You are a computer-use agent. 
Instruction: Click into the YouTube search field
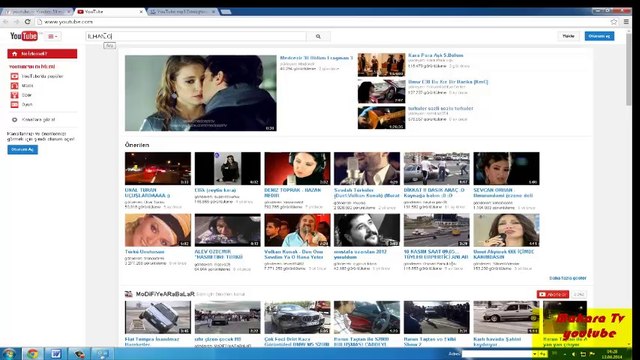pos(196,36)
